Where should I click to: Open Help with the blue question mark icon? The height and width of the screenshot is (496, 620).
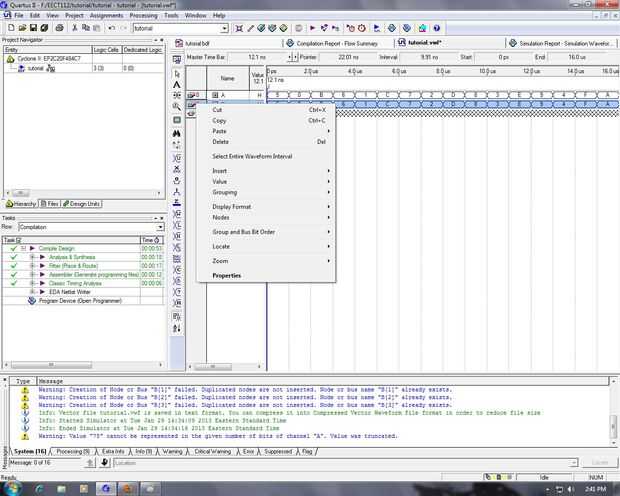[437, 28]
